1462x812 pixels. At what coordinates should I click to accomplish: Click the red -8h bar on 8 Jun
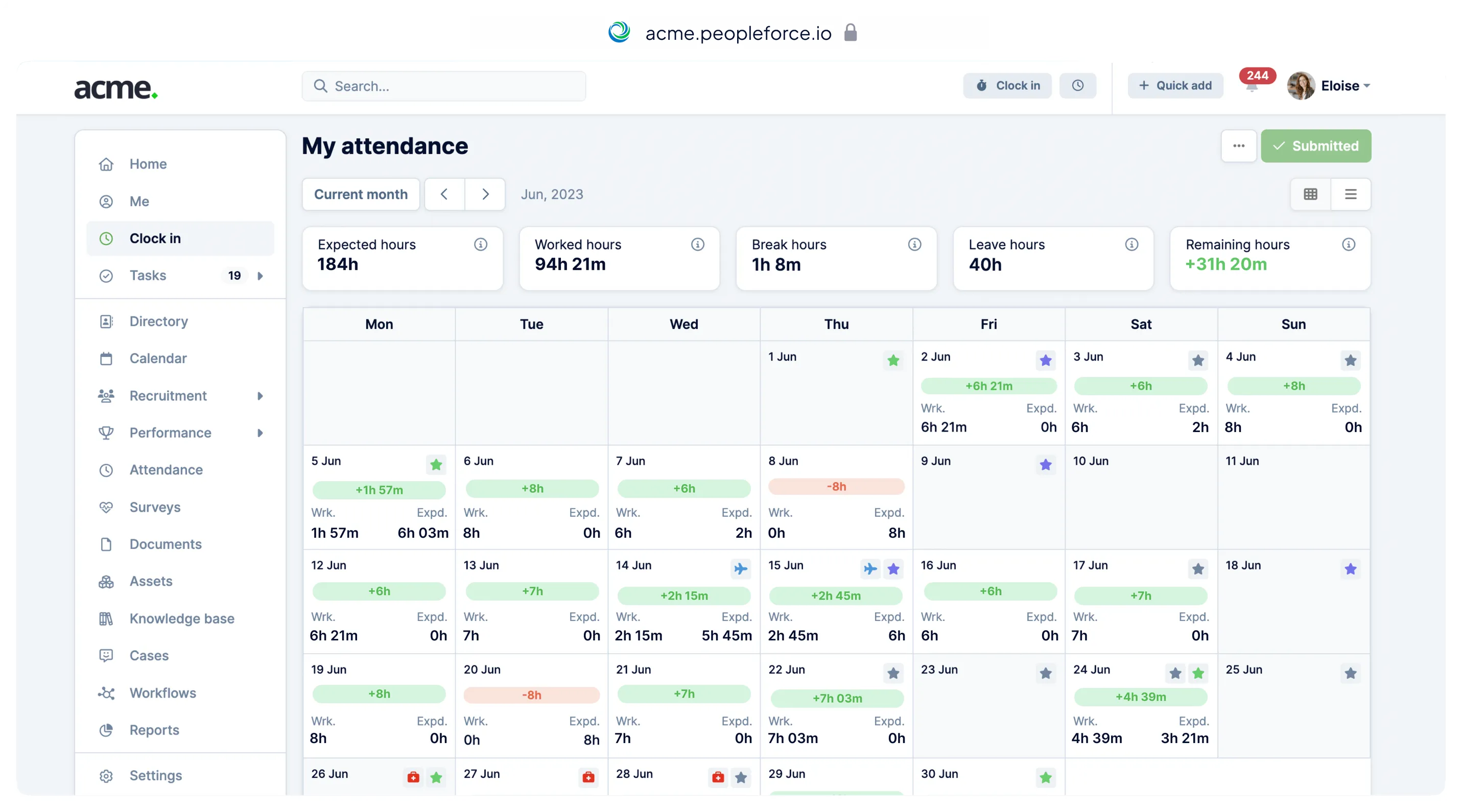(836, 486)
